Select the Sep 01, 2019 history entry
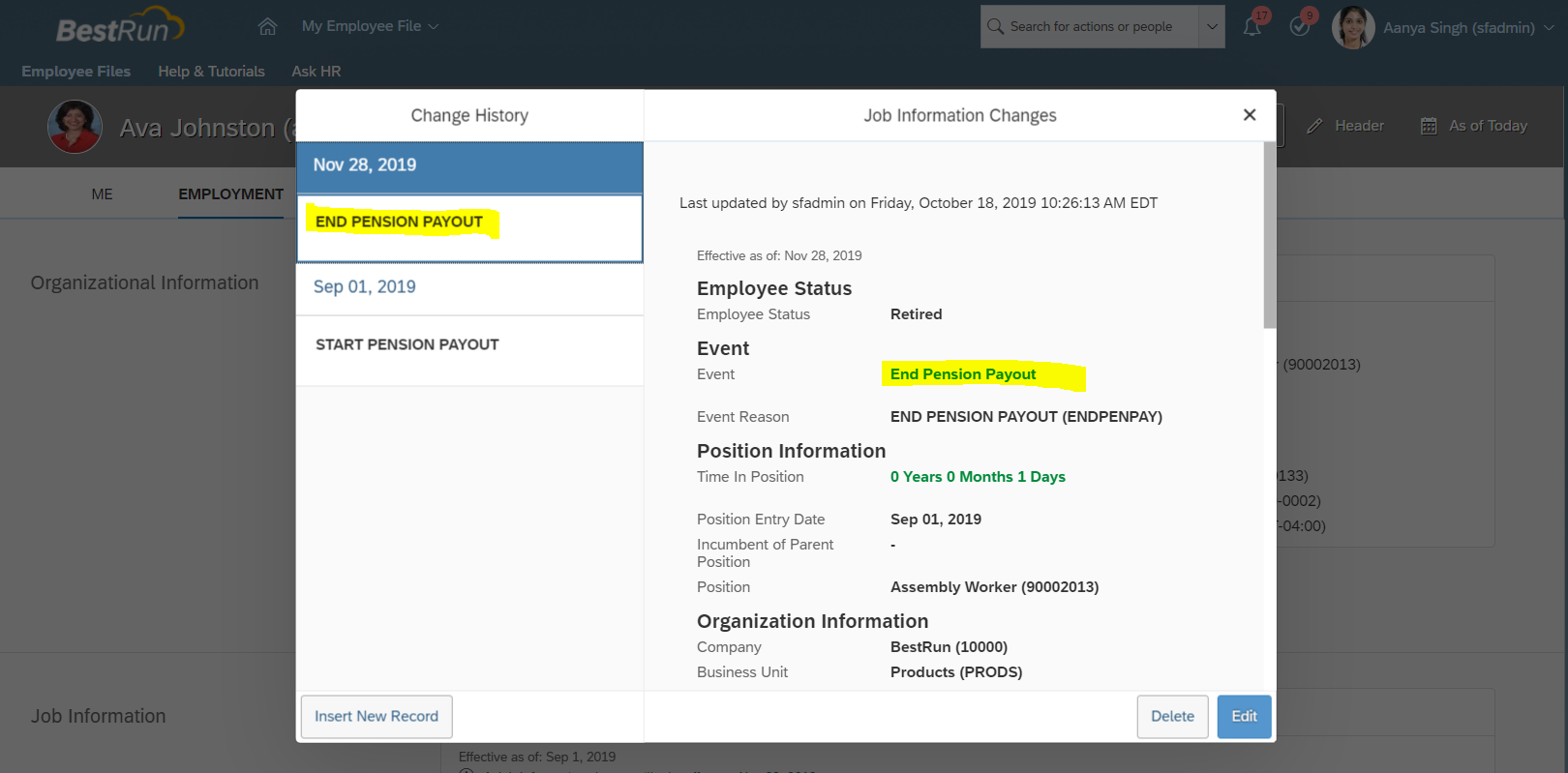The image size is (1568, 773). pos(469,288)
